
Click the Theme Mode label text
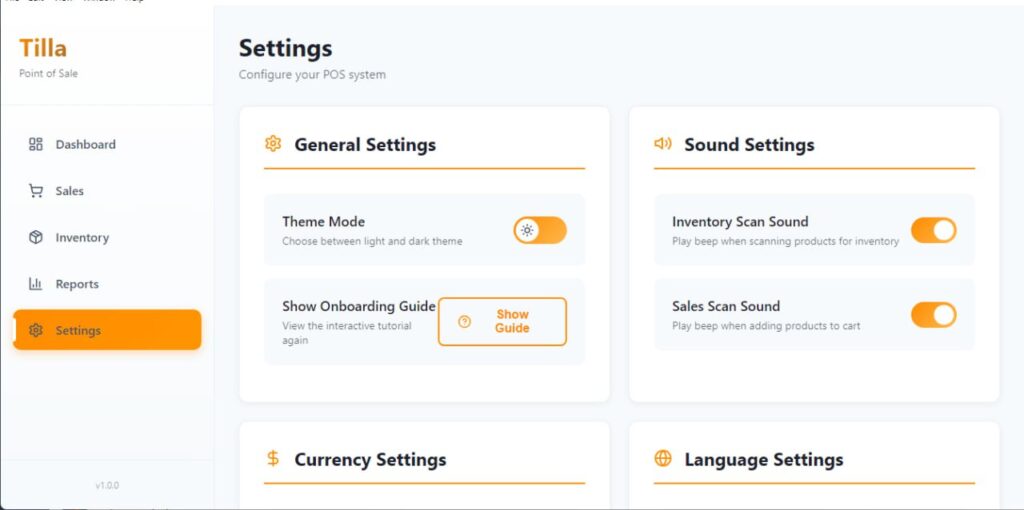coord(323,222)
